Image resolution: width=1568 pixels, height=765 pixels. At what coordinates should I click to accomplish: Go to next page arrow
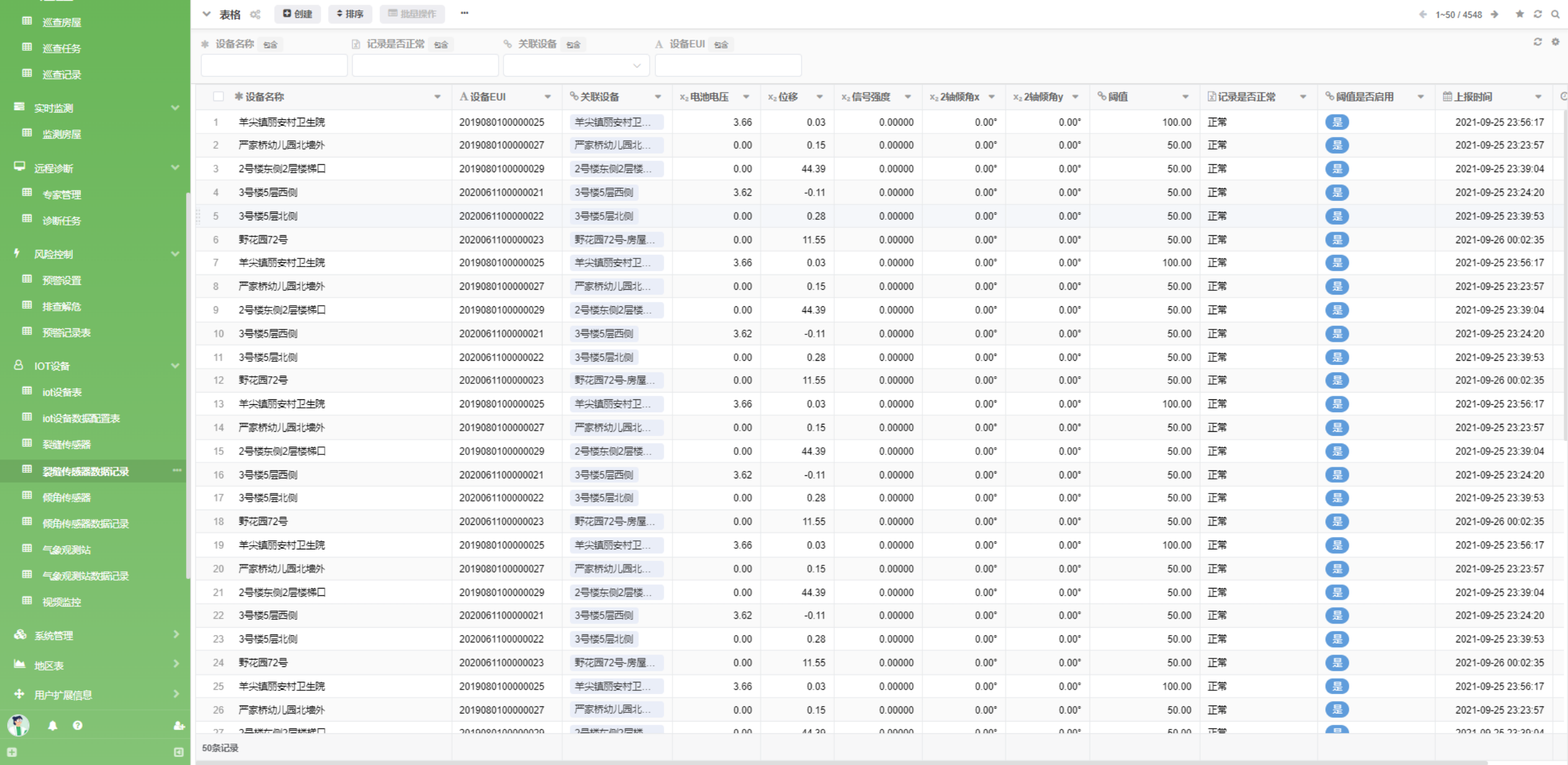tap(1494, 14)
